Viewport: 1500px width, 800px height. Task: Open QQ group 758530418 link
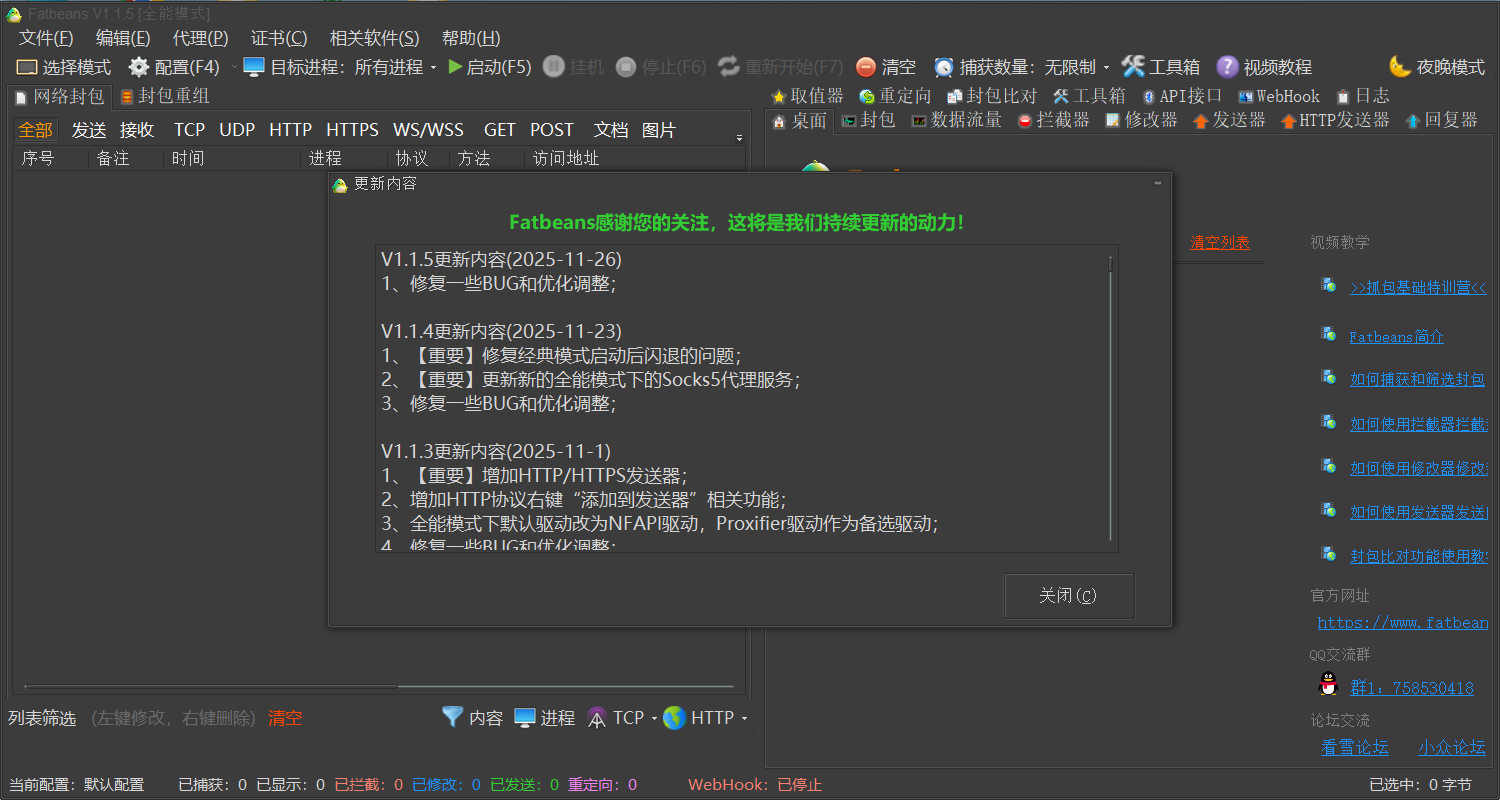coord(1411,687)
